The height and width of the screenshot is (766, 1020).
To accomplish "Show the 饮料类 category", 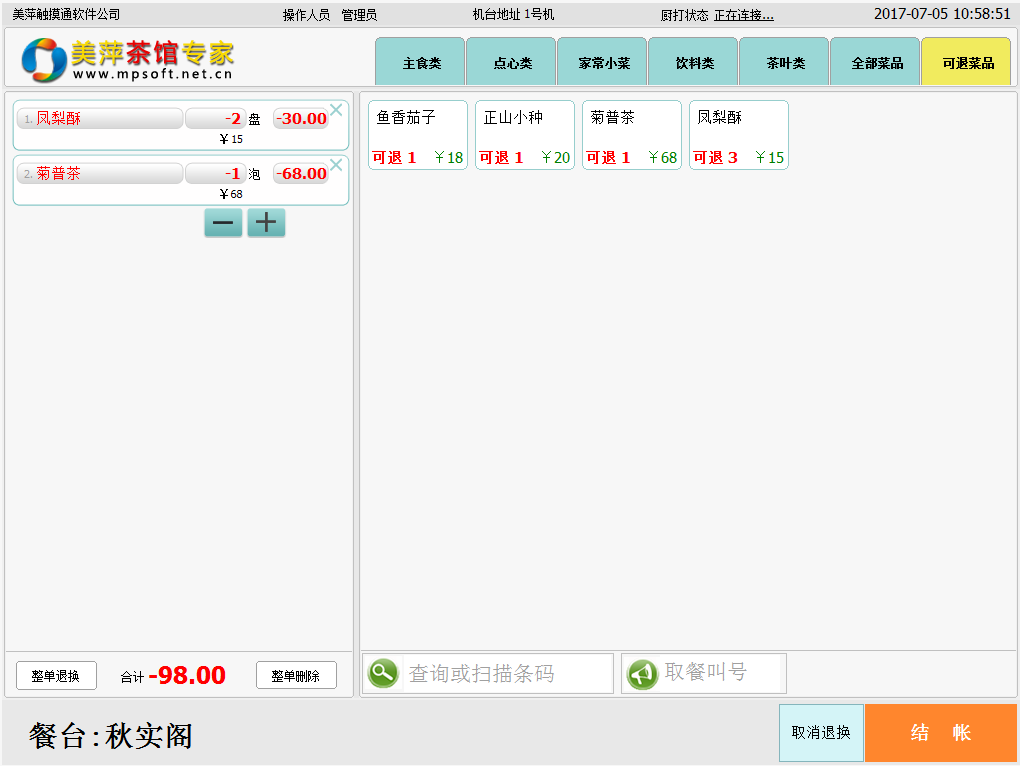I will [694, 63].
